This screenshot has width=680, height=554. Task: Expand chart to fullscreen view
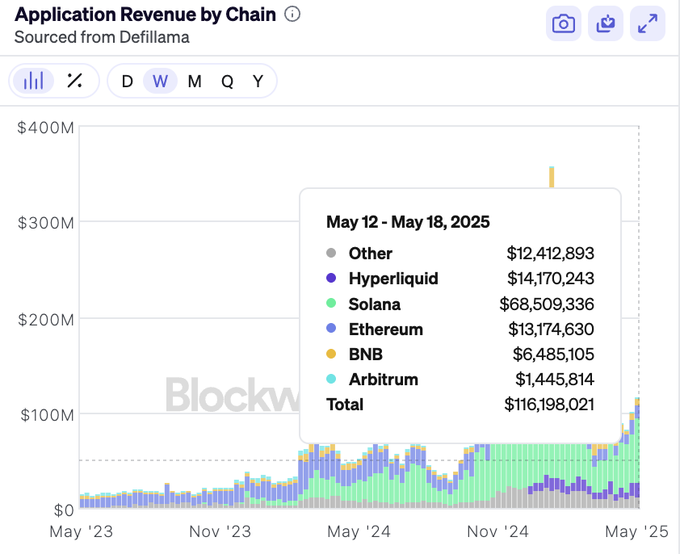point(648,24)
